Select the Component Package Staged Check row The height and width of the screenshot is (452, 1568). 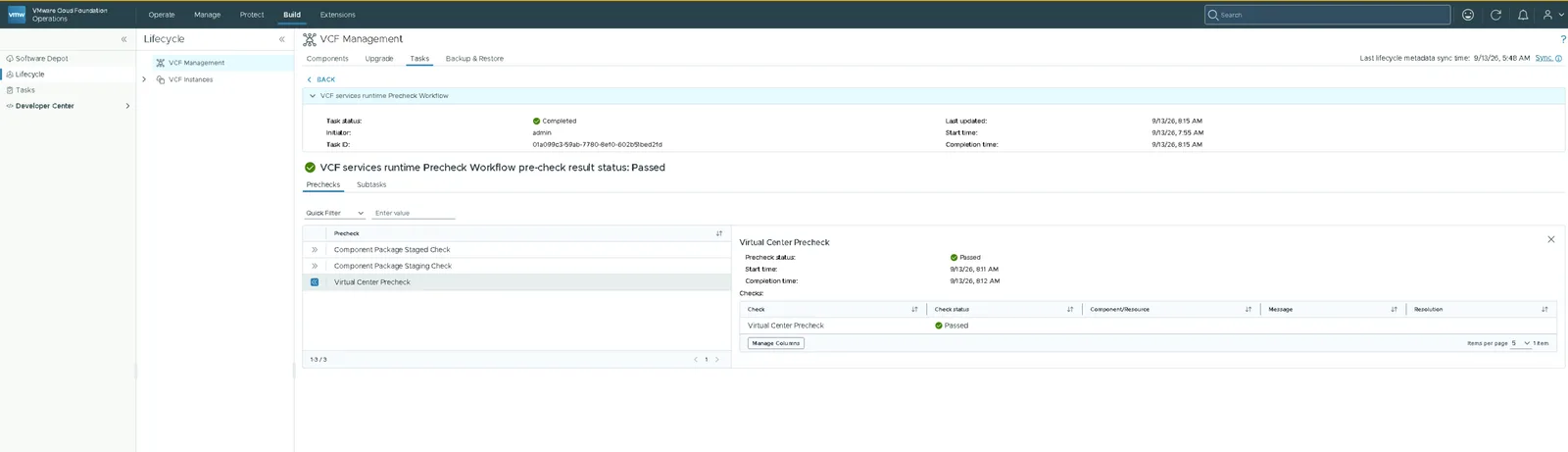click(516, 250)
